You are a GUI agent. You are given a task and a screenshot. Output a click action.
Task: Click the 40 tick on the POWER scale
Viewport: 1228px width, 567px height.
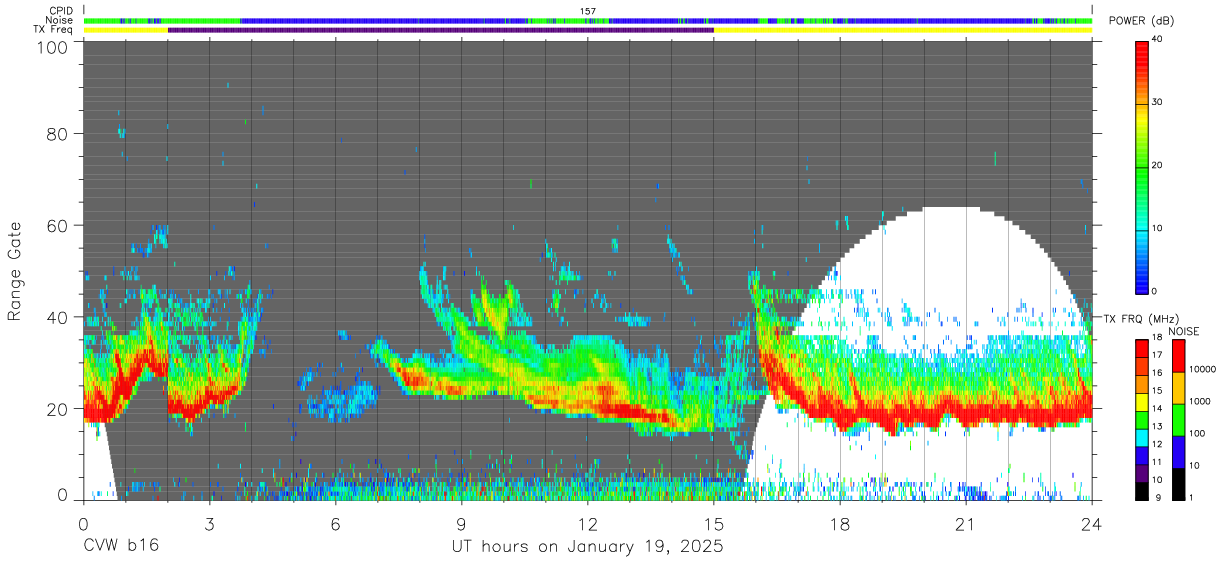pos(1158,39)
